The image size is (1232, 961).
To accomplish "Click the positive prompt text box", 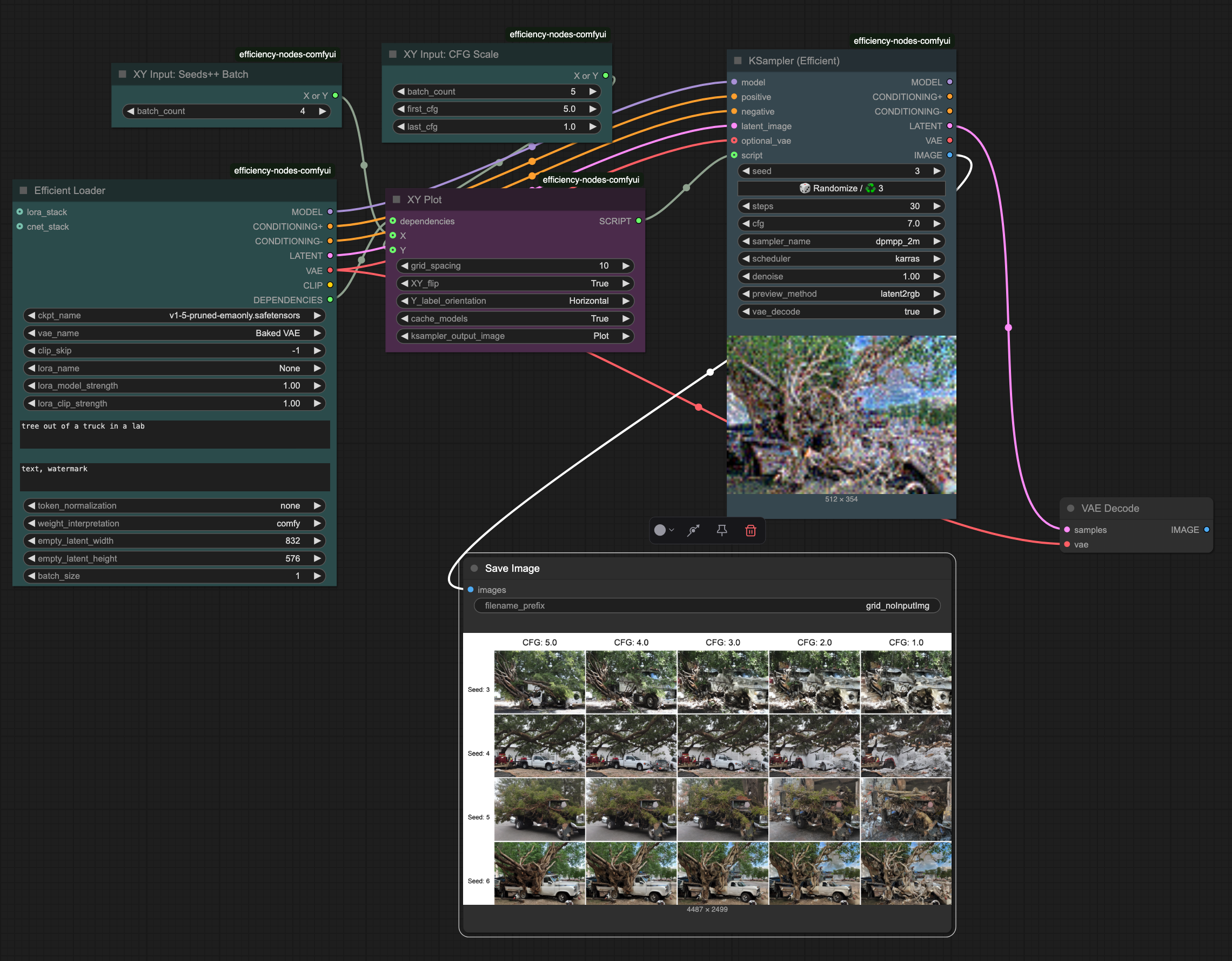I will pos(174,435).
